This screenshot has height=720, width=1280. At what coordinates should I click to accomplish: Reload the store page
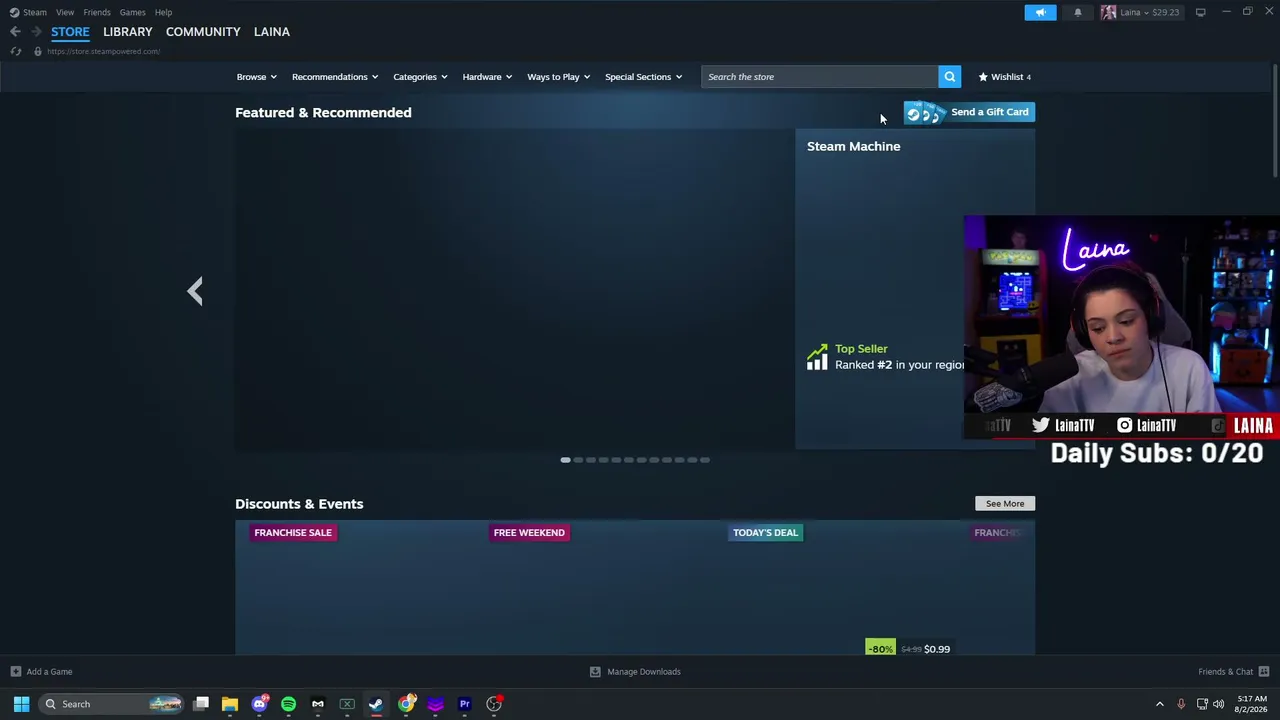(x=15, y=51)
